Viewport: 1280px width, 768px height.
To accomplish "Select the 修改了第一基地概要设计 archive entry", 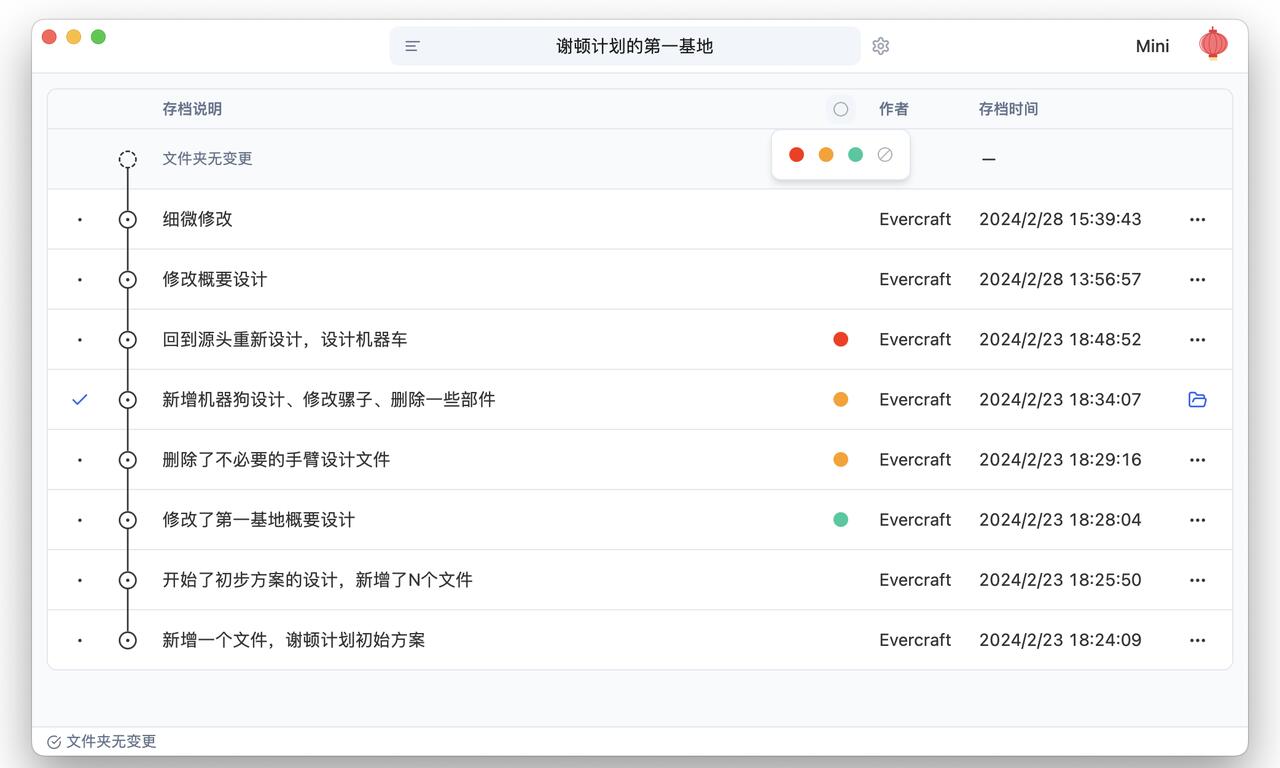I will (x=259, y=520).
